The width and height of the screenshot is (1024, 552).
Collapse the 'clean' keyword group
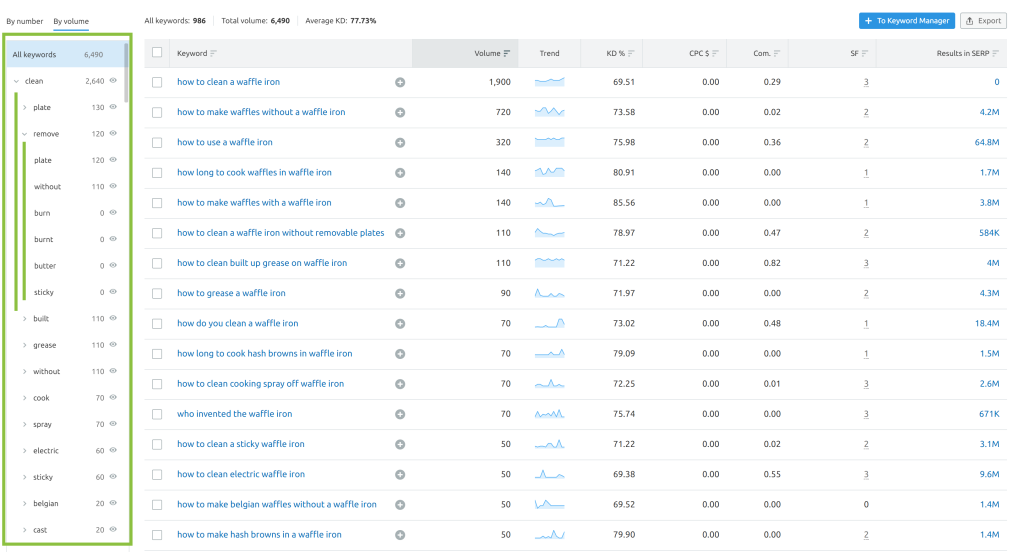point(15,81)
